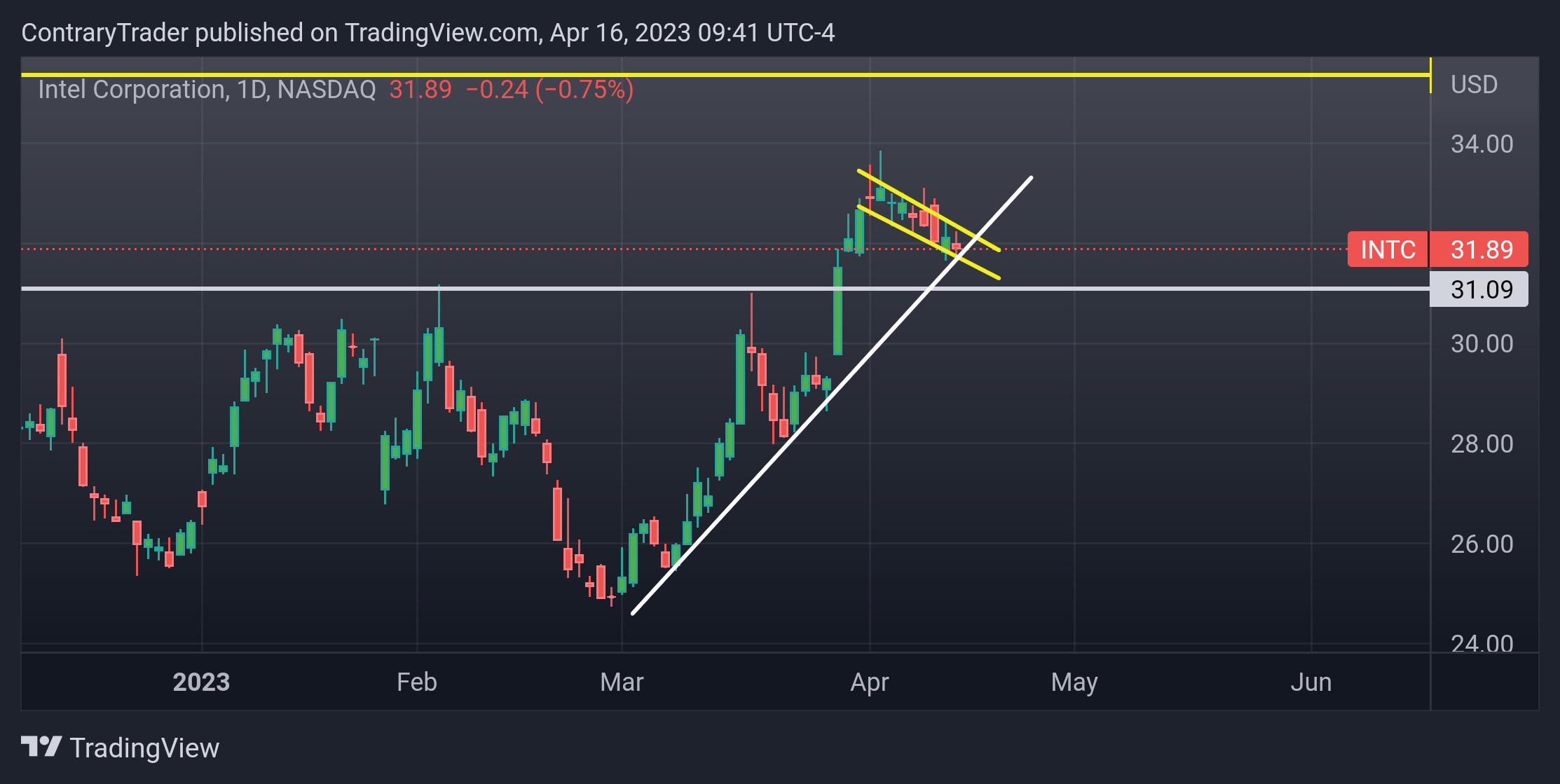The width and height of the screenshot is (1560, 784).
Task: Click the ContraryTrader published header text
Action: click(x=428, y=33)
